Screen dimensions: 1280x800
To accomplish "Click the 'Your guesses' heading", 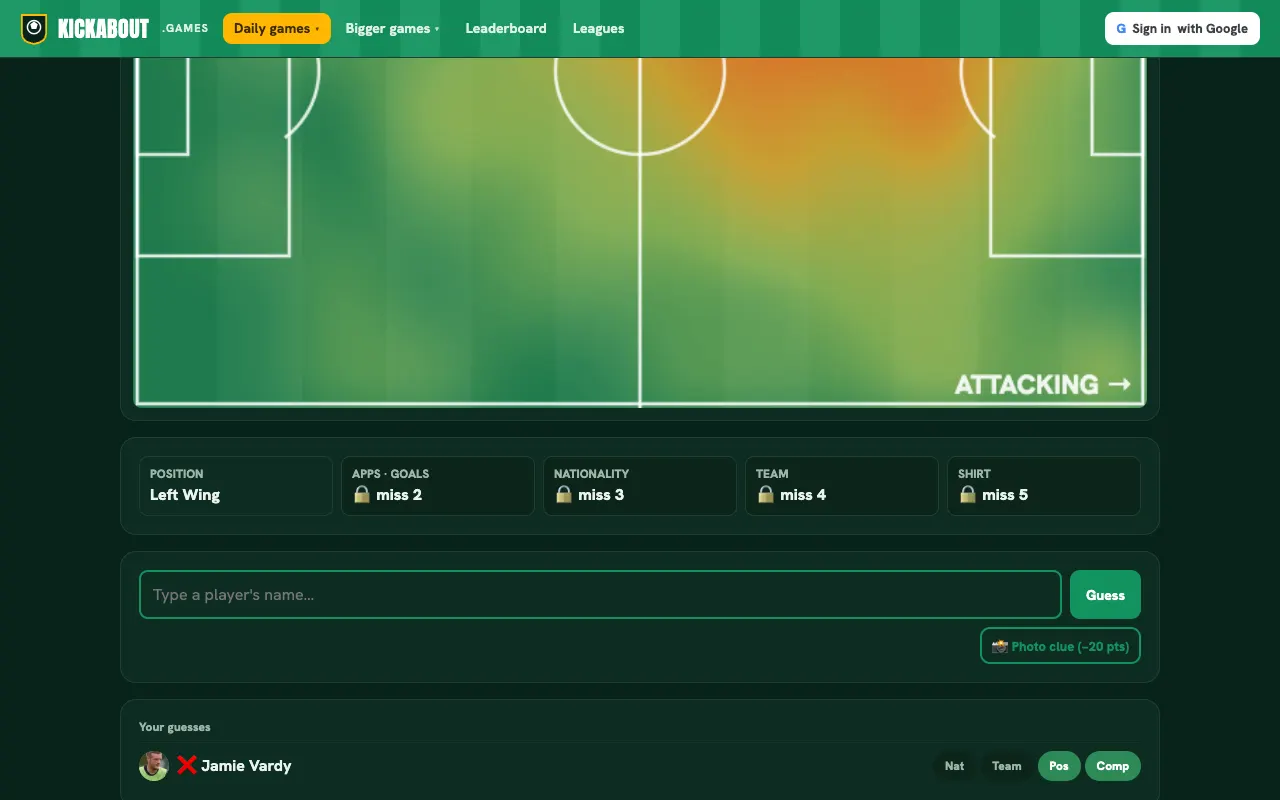I will pos(175,727).
